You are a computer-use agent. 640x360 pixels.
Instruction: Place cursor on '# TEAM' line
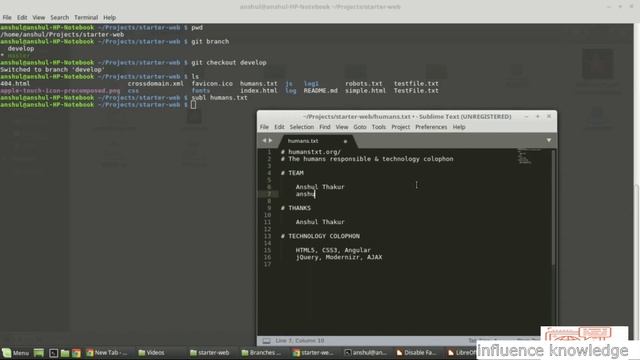point(292,173)
